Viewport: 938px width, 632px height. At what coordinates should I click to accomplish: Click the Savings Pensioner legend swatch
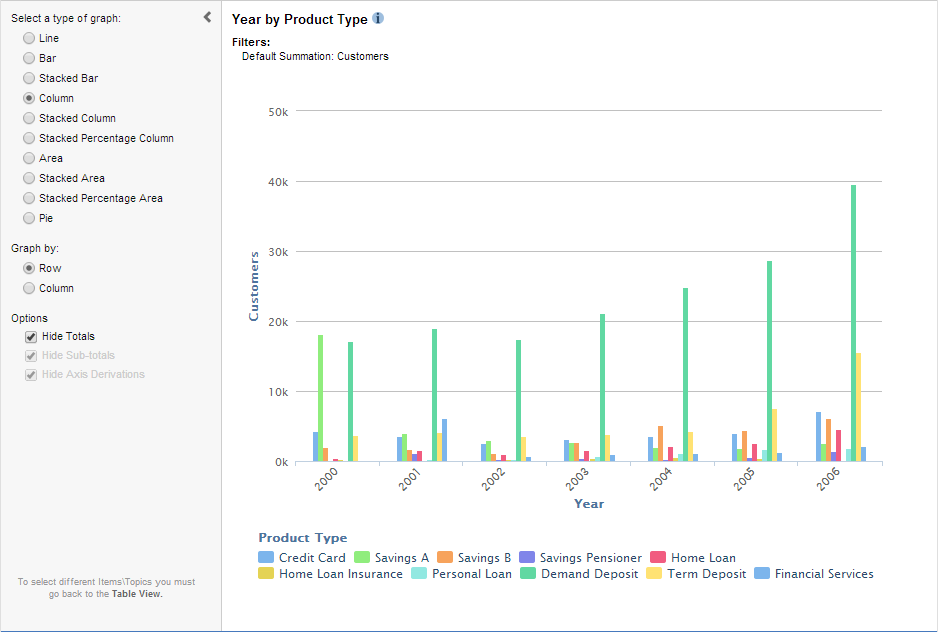[526, 558]
